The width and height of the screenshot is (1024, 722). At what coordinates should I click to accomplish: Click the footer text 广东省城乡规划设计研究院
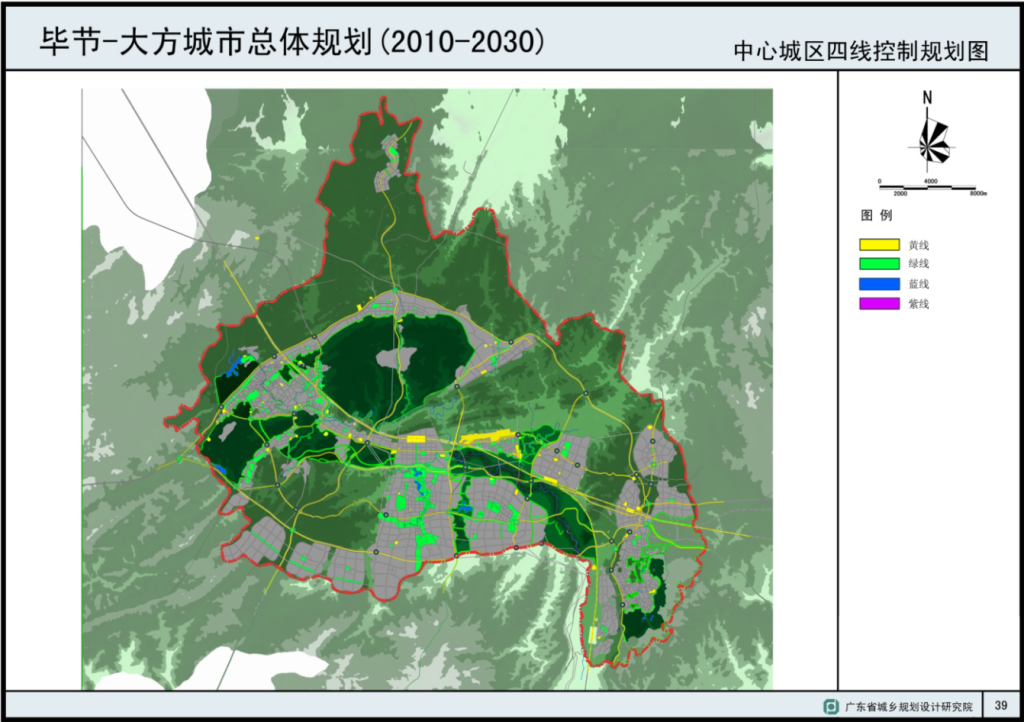coord(909,706)
